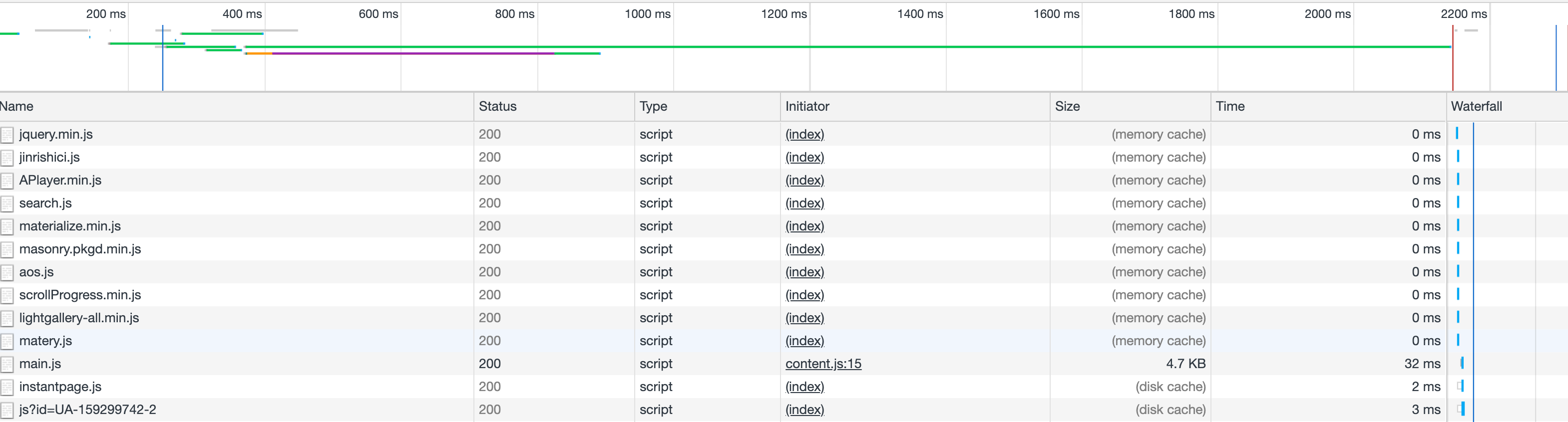
Task: Open the content.js:15 initiator link
Action: pyautogui.click(x=823, y=364)
